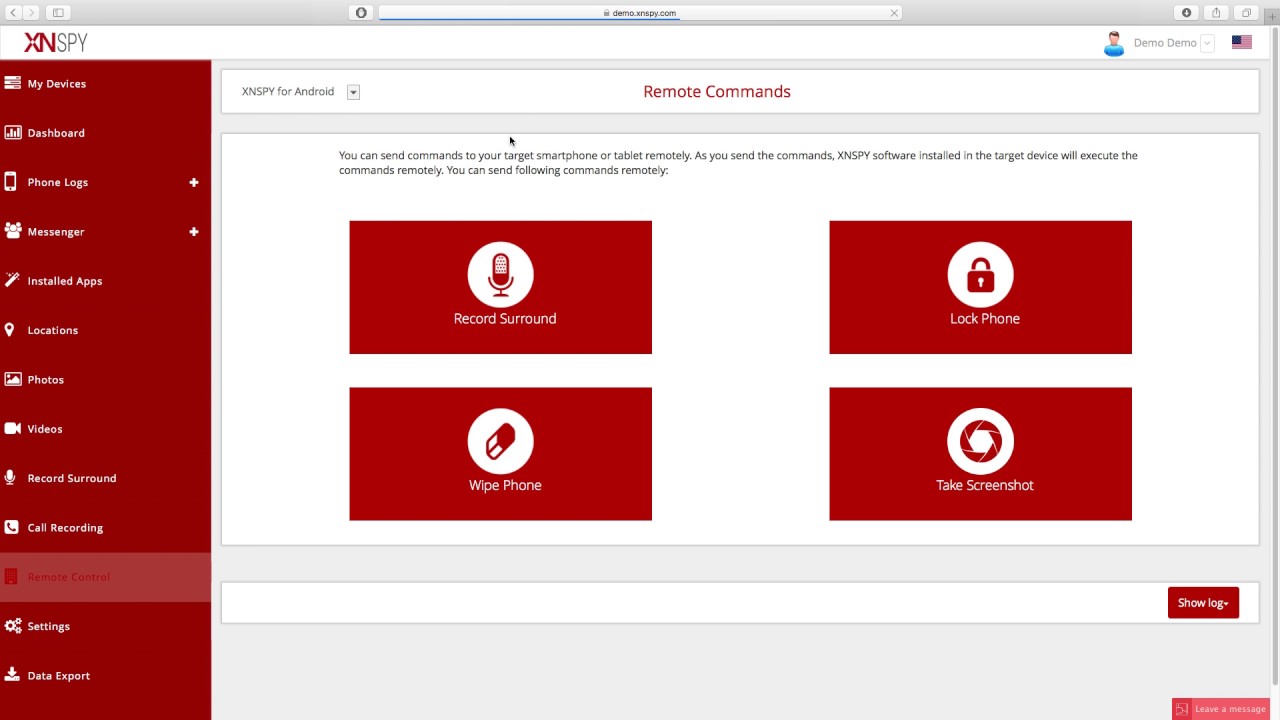The height and width of the screenshot is (720, 1280).
Task: Click the Photos picture icon
Action: [x=12, y=379]
